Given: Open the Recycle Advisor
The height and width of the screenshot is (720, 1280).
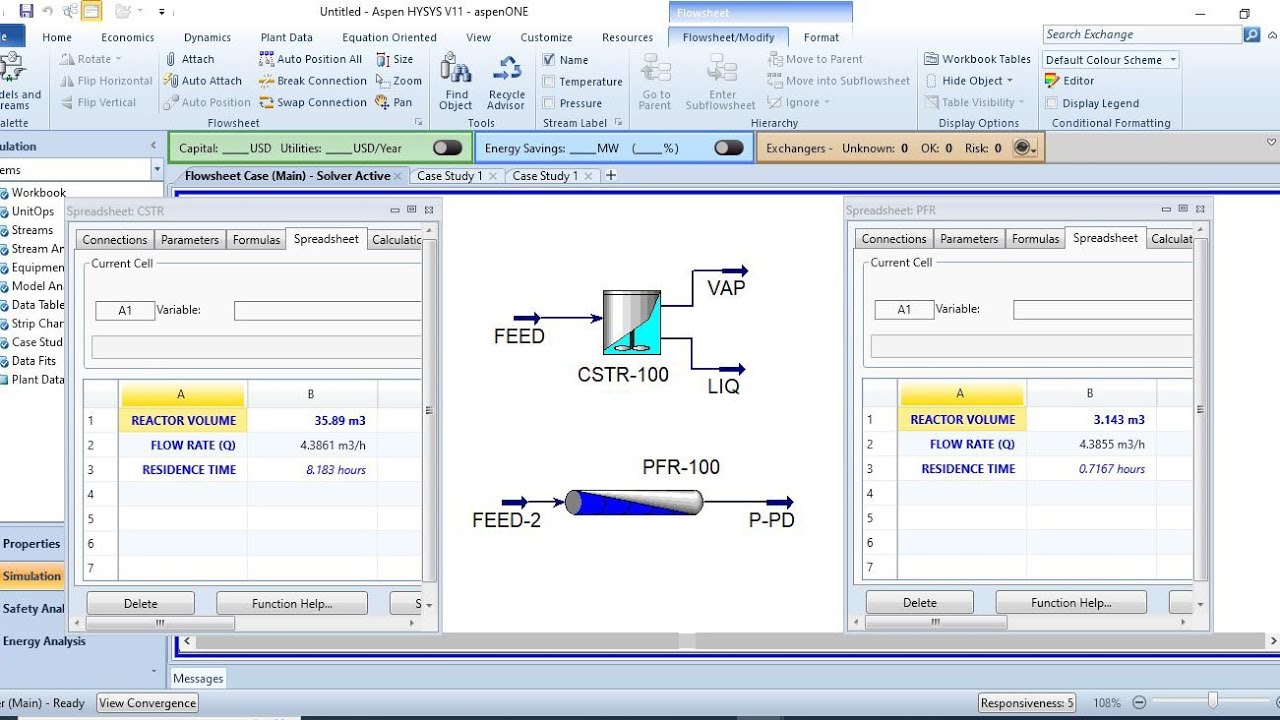Looking at the screenshot, I should pos(506,82).
